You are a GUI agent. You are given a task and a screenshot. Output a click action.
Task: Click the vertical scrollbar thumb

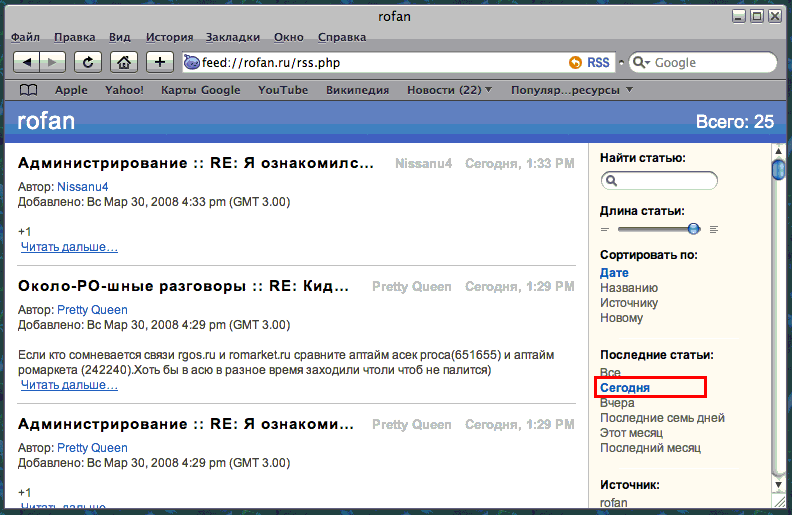(x=778, y=169)
